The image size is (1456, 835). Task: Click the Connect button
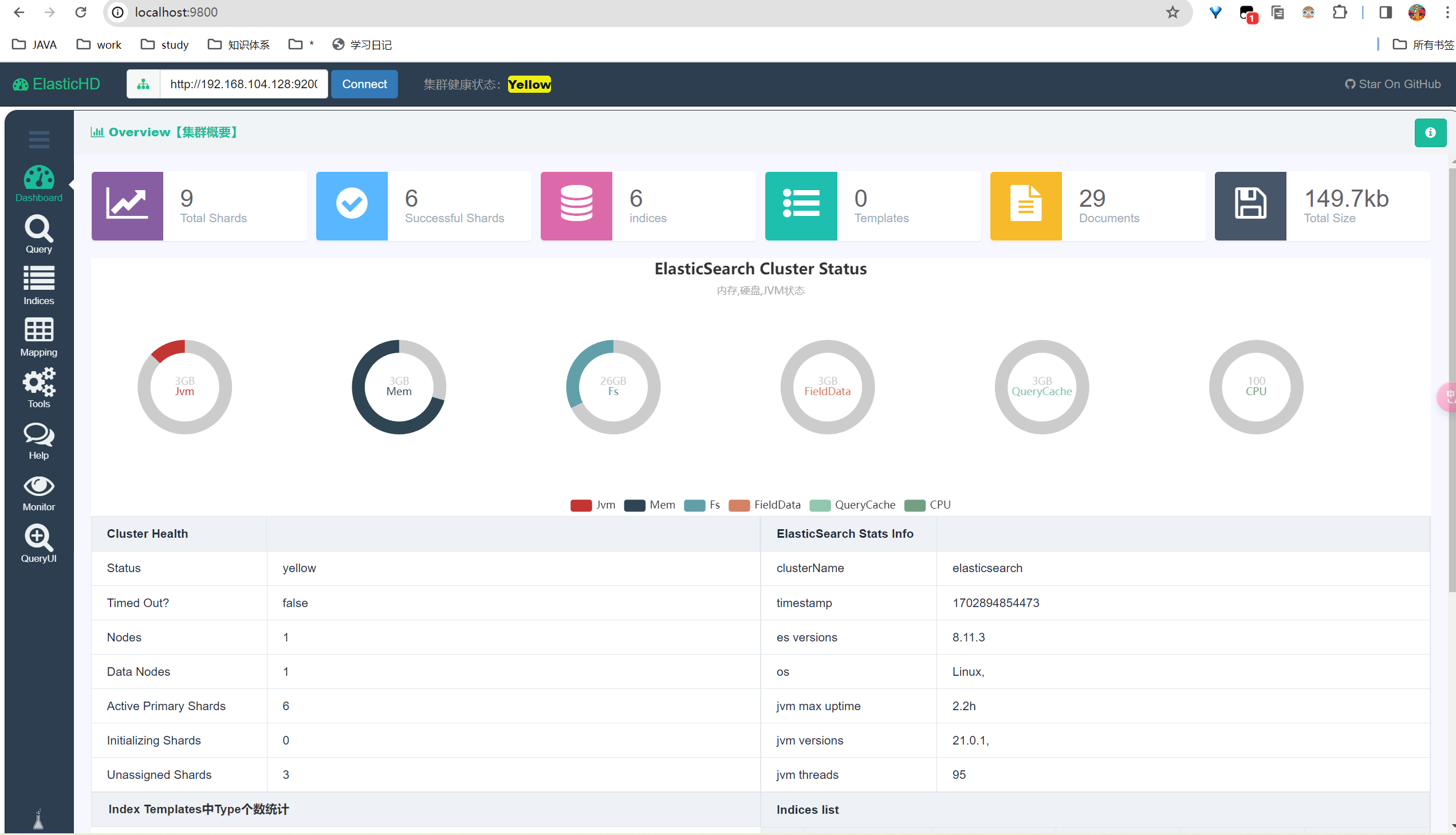[x=364, y=84]
